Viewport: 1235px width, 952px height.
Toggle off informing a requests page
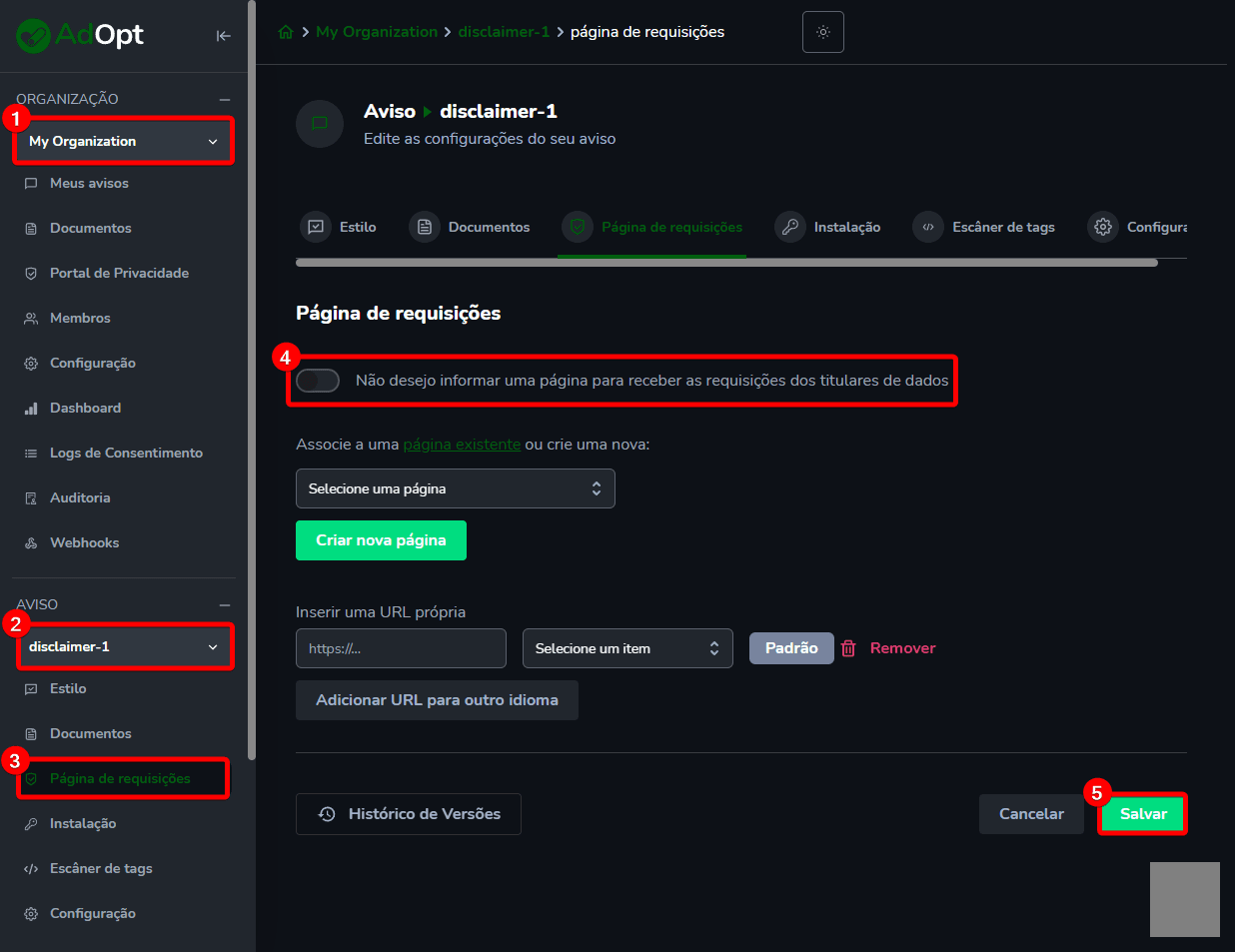(x=318, y=381)
